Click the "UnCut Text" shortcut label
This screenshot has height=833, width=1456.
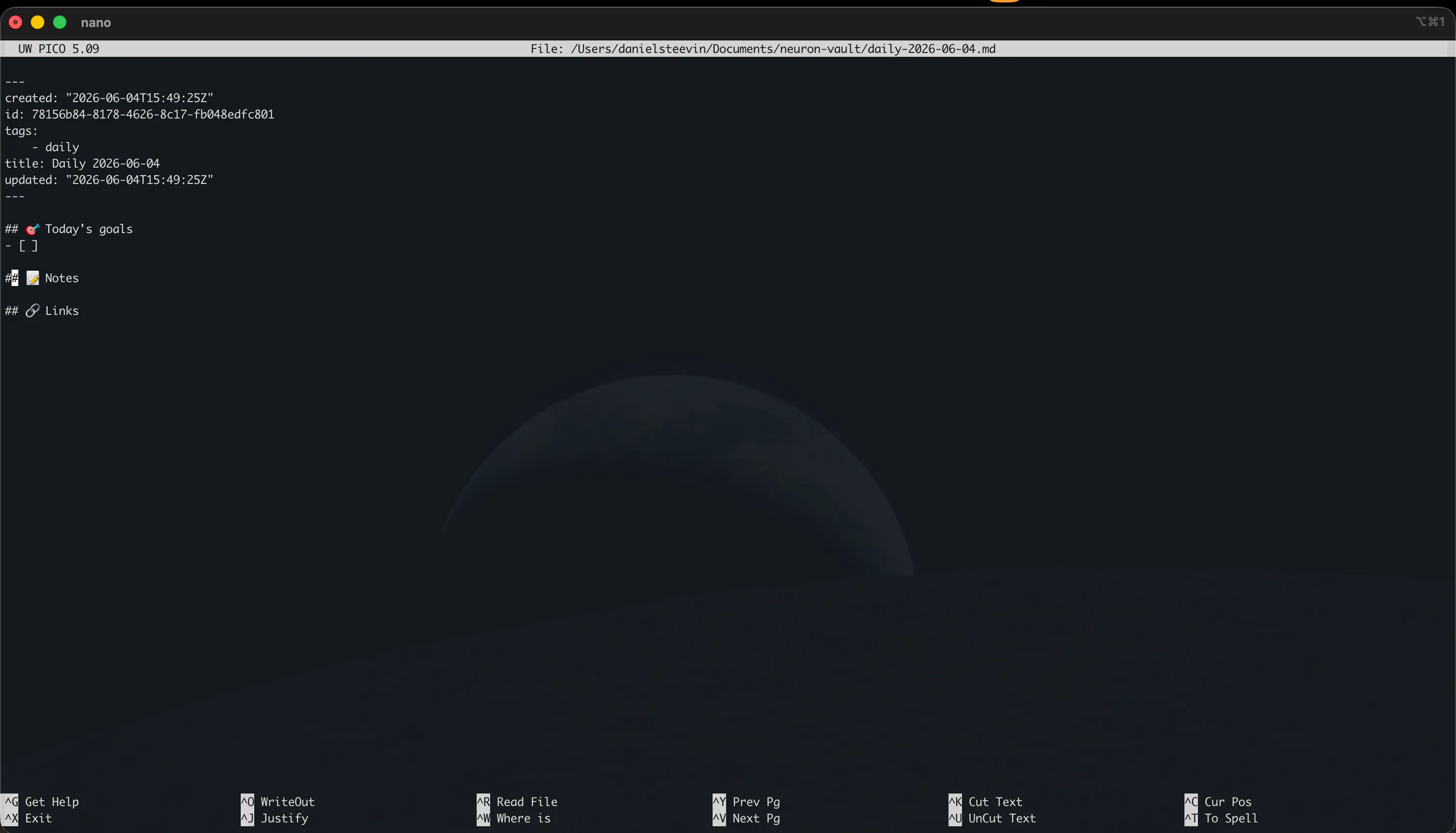pyautogui.click(x=1002, y=819)
